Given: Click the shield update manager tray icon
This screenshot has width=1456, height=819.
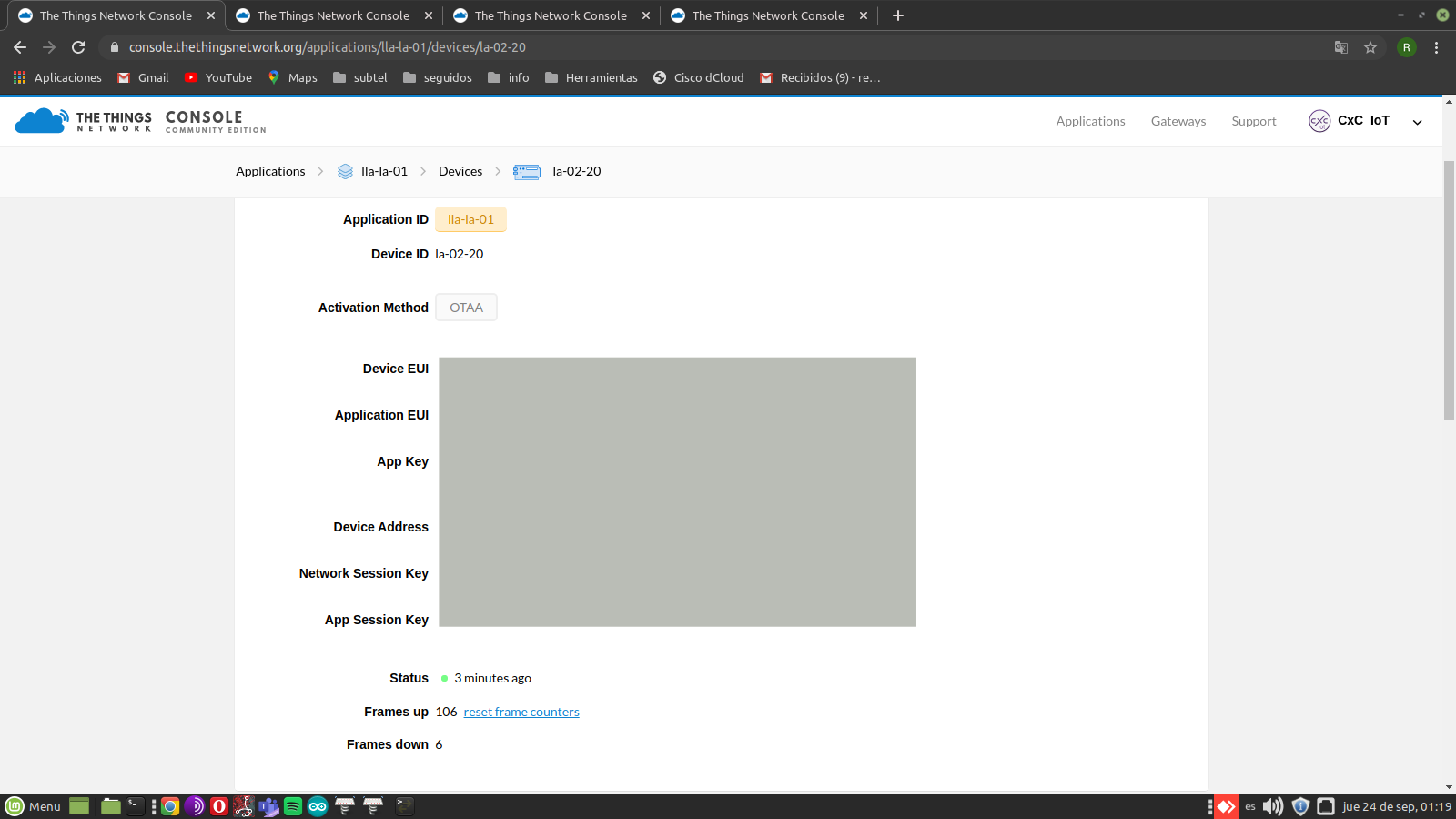Looking at the screenshot, I should (1300, 806).
